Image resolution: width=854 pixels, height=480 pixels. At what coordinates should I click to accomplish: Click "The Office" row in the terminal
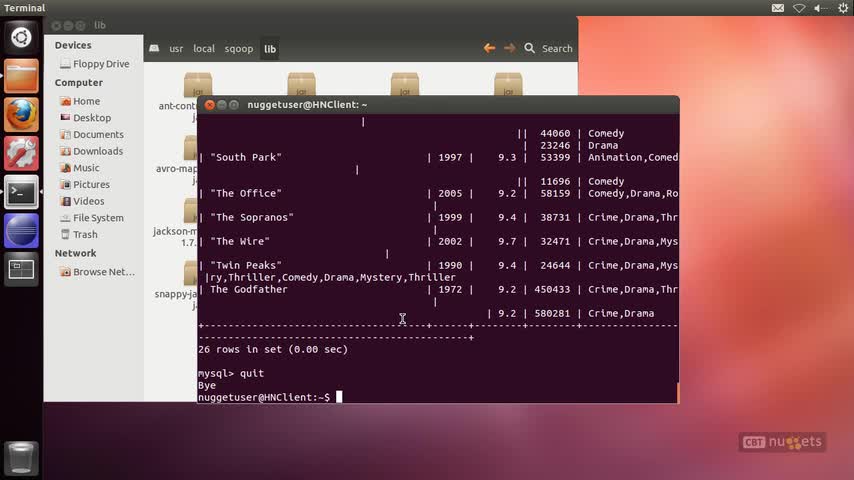tap(438, 193)
